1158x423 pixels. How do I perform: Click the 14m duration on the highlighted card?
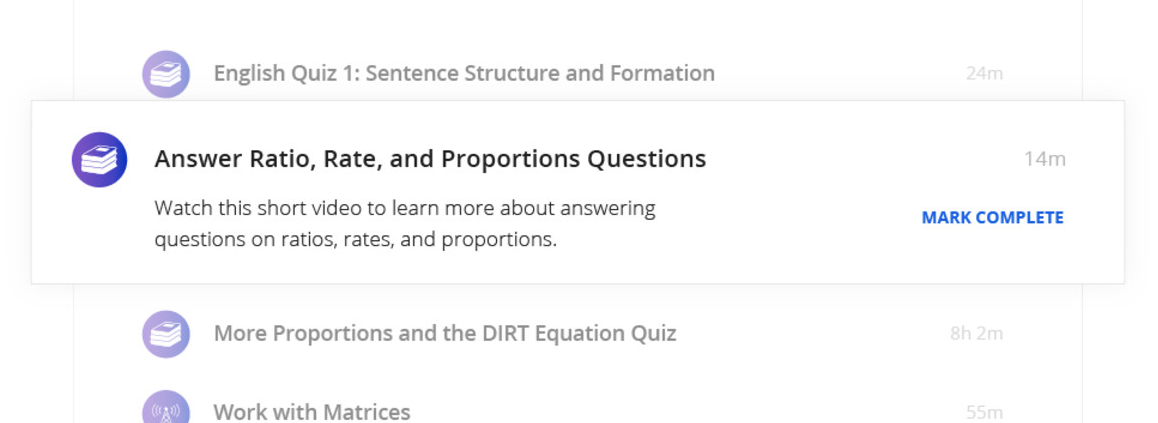1044,159
